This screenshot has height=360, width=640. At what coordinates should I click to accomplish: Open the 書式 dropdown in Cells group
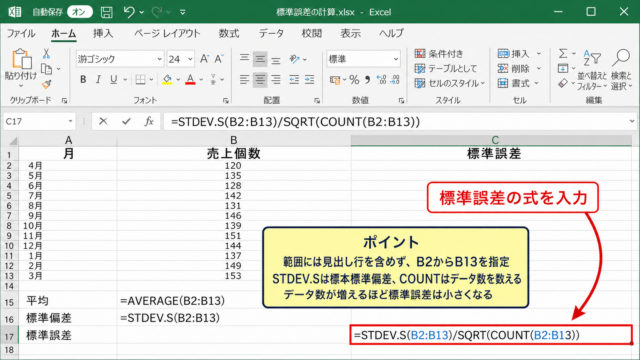click(x=519, y=83)
